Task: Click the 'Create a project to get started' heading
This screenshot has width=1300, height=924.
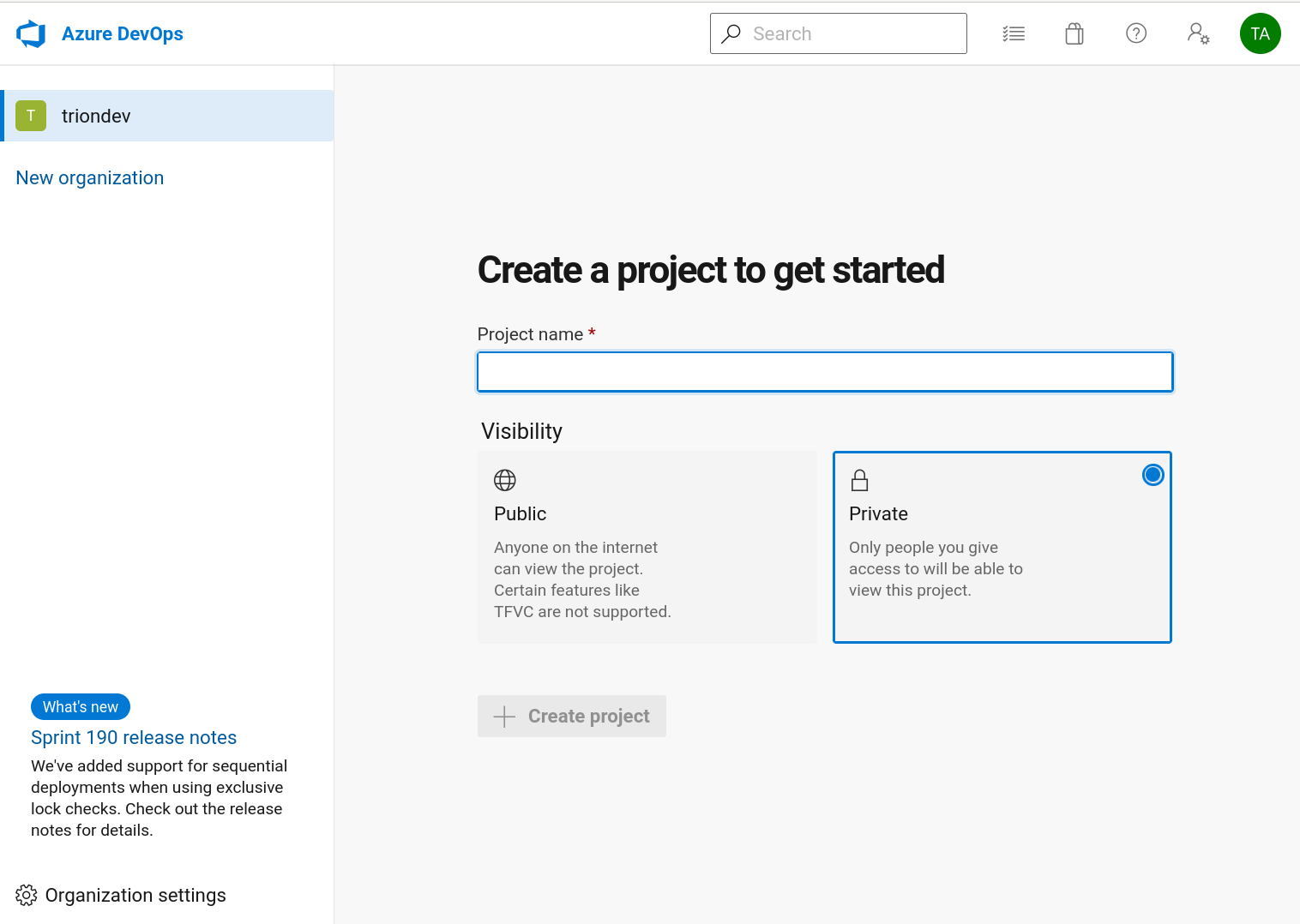Action: pos(711,270)
